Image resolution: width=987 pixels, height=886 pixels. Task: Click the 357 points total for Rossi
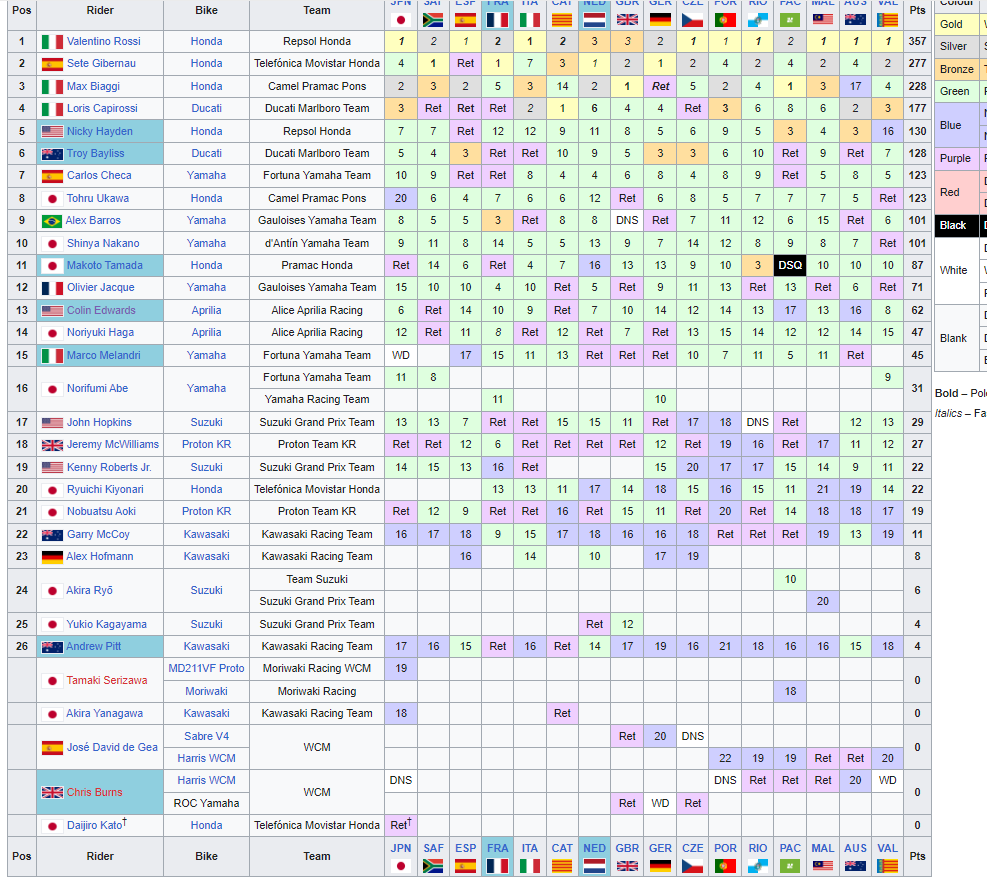tap(917, 42)
